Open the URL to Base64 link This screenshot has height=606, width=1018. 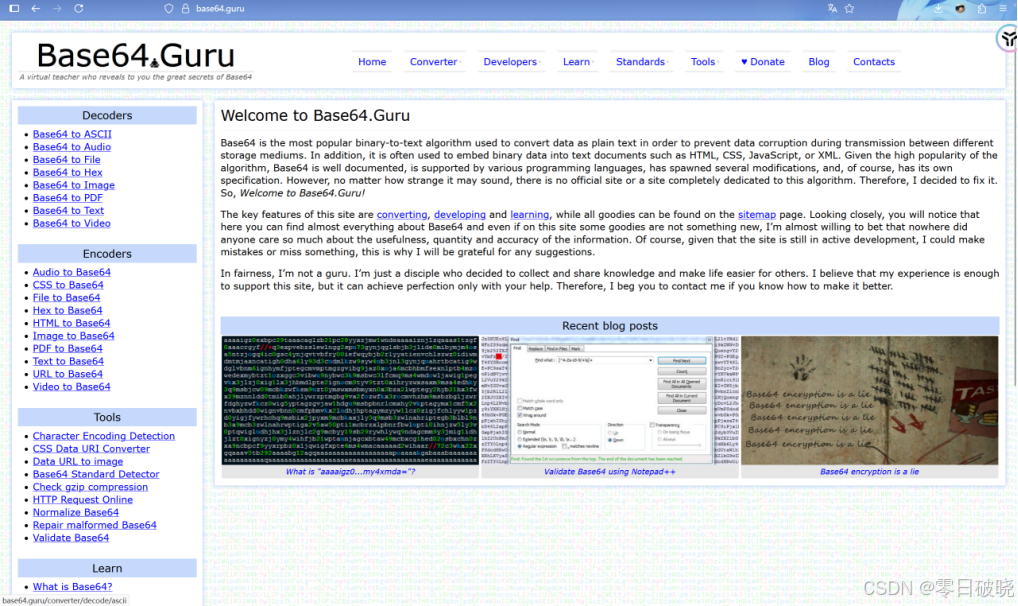68,373
